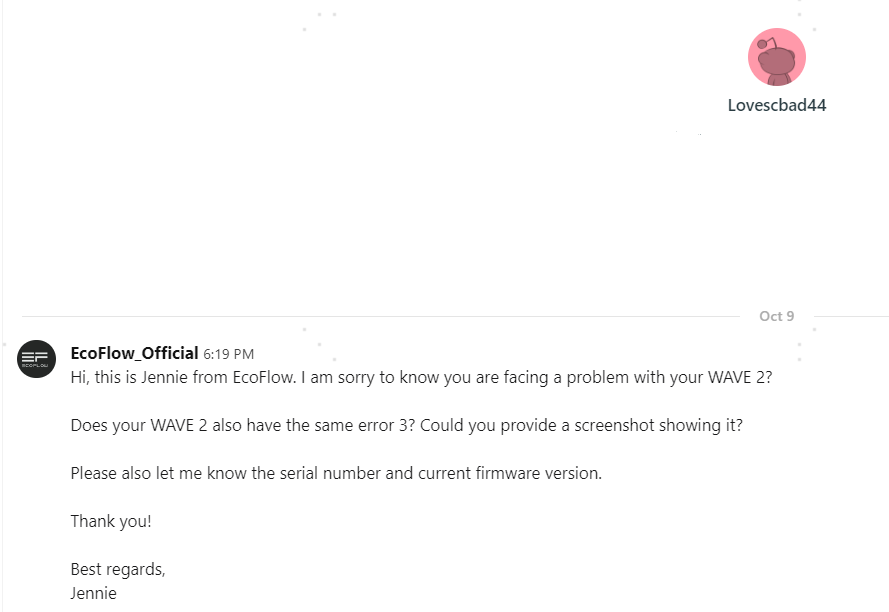Viewport: 889px width, 612px height.
Task: Click the phrase "error 3" in the message
Action: point(379,425)
